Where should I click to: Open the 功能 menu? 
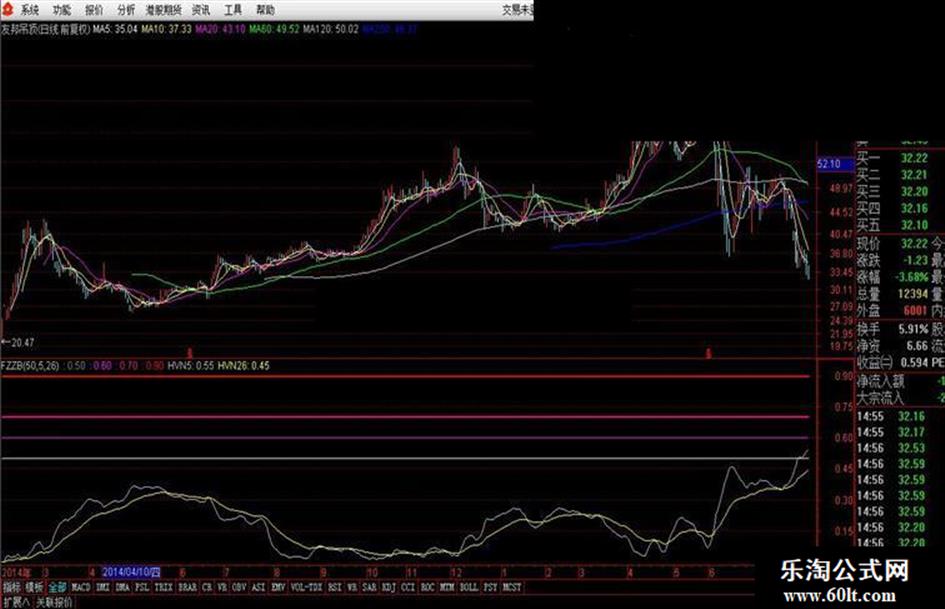tap(61, 10)
